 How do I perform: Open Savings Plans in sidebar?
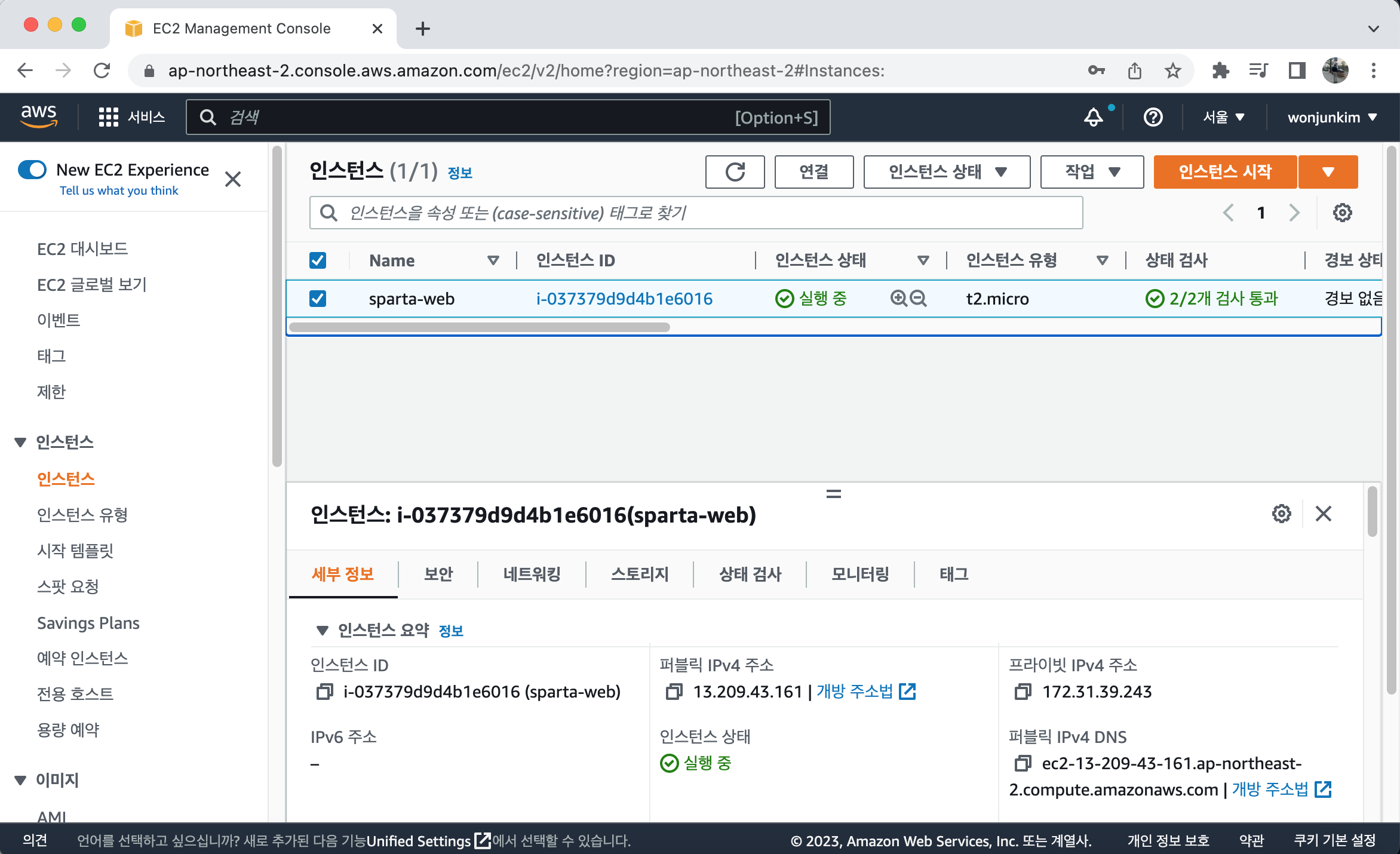pos(88,623)
